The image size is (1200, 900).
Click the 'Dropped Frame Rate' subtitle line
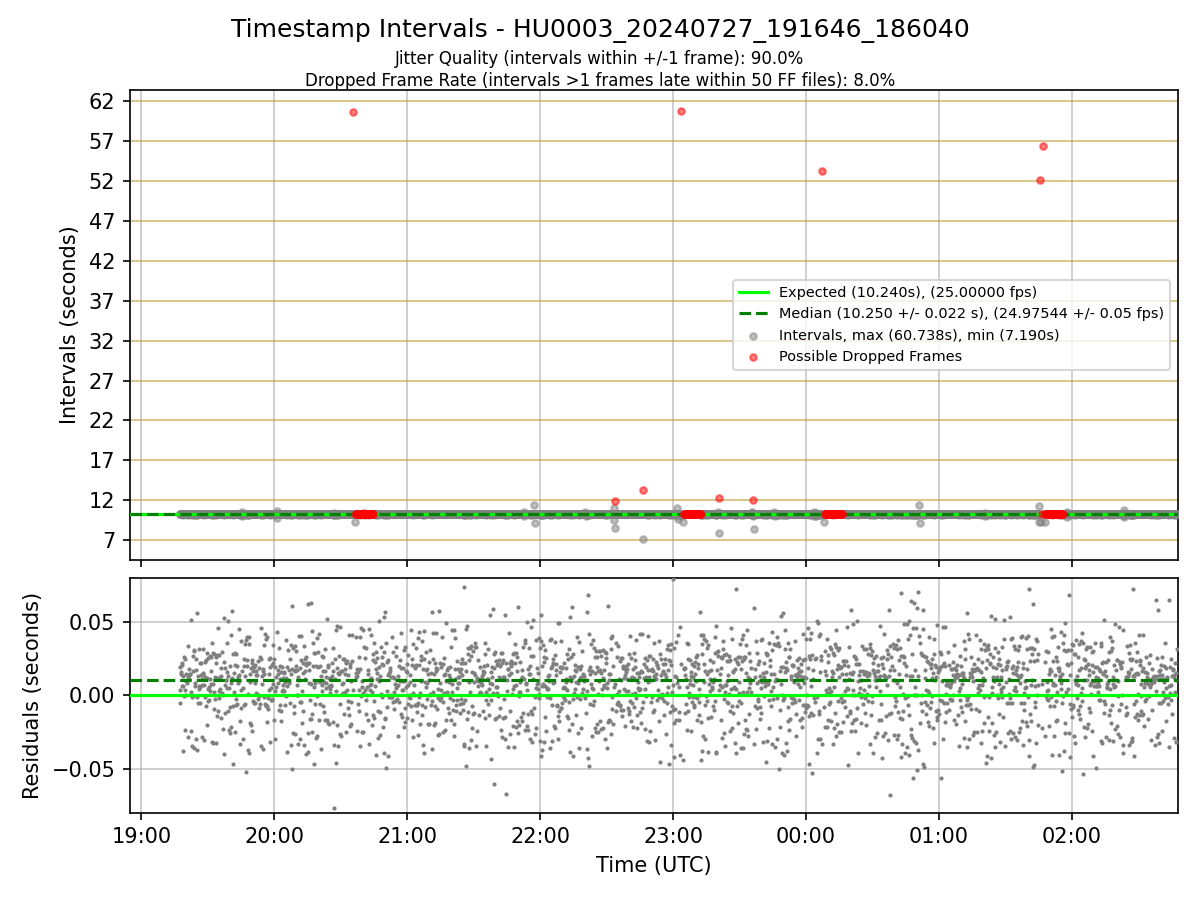(600, 80)
